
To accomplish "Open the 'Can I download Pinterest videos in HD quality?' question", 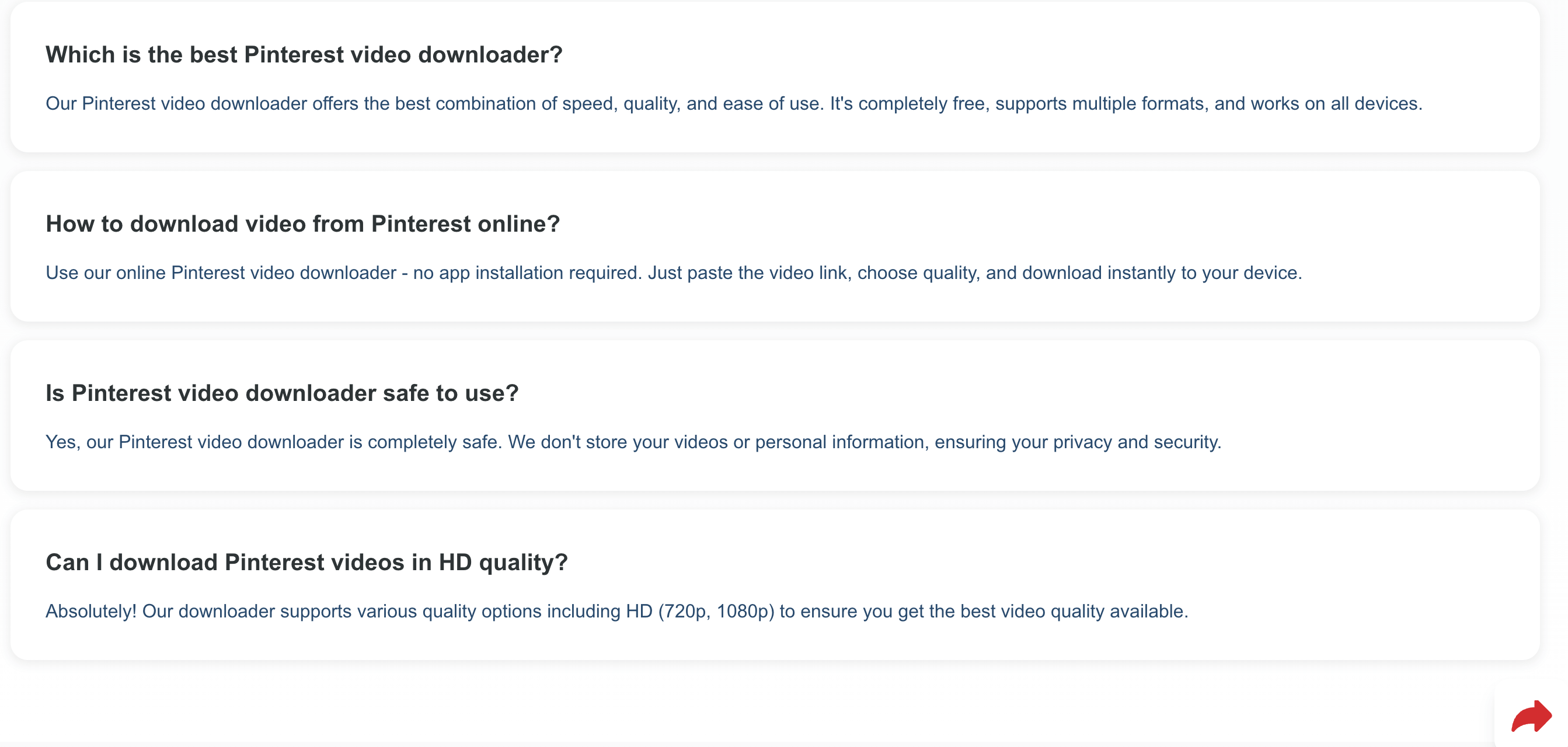I will 306,562.
